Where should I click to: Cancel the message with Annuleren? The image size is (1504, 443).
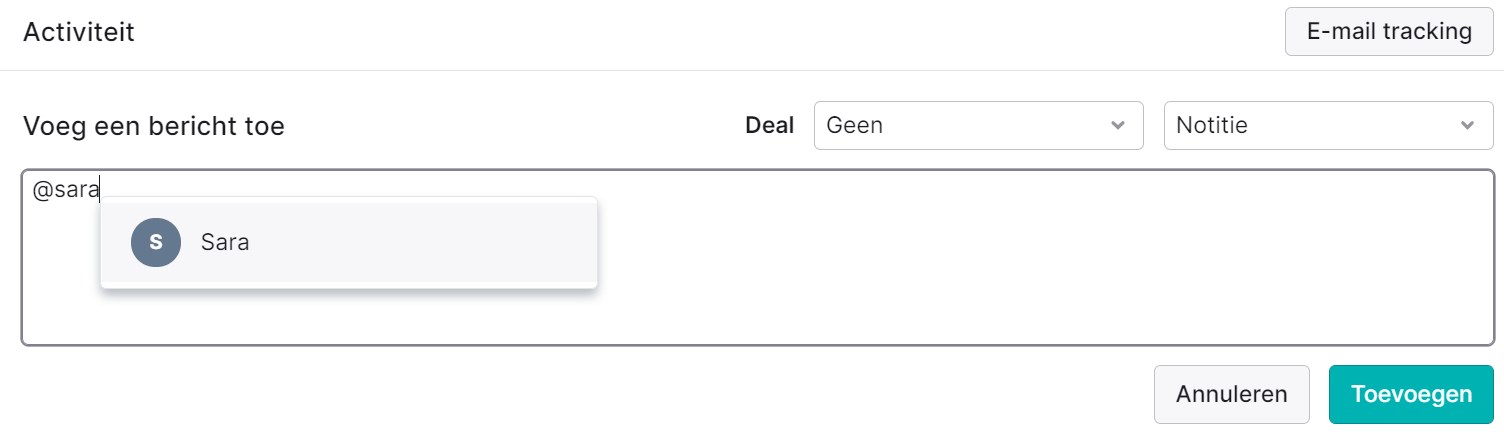(x=1231, y=394)
